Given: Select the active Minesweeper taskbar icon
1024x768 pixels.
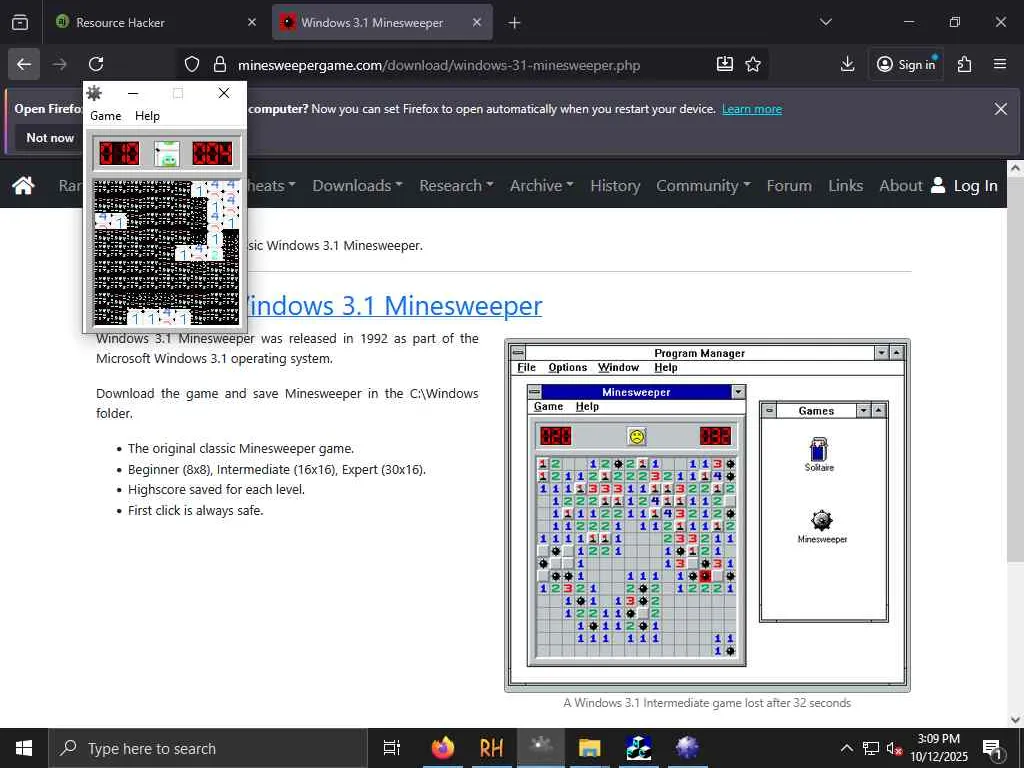Looking at the screenshot, I should (x=541, y=748).
